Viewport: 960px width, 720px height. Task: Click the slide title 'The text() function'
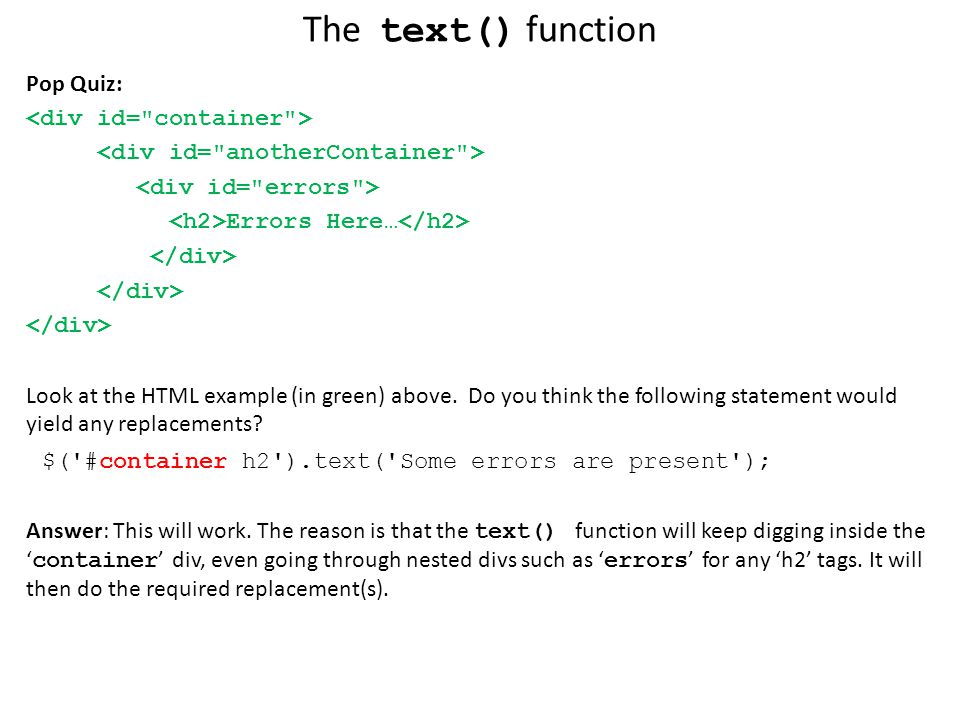(x=479, y=30)
